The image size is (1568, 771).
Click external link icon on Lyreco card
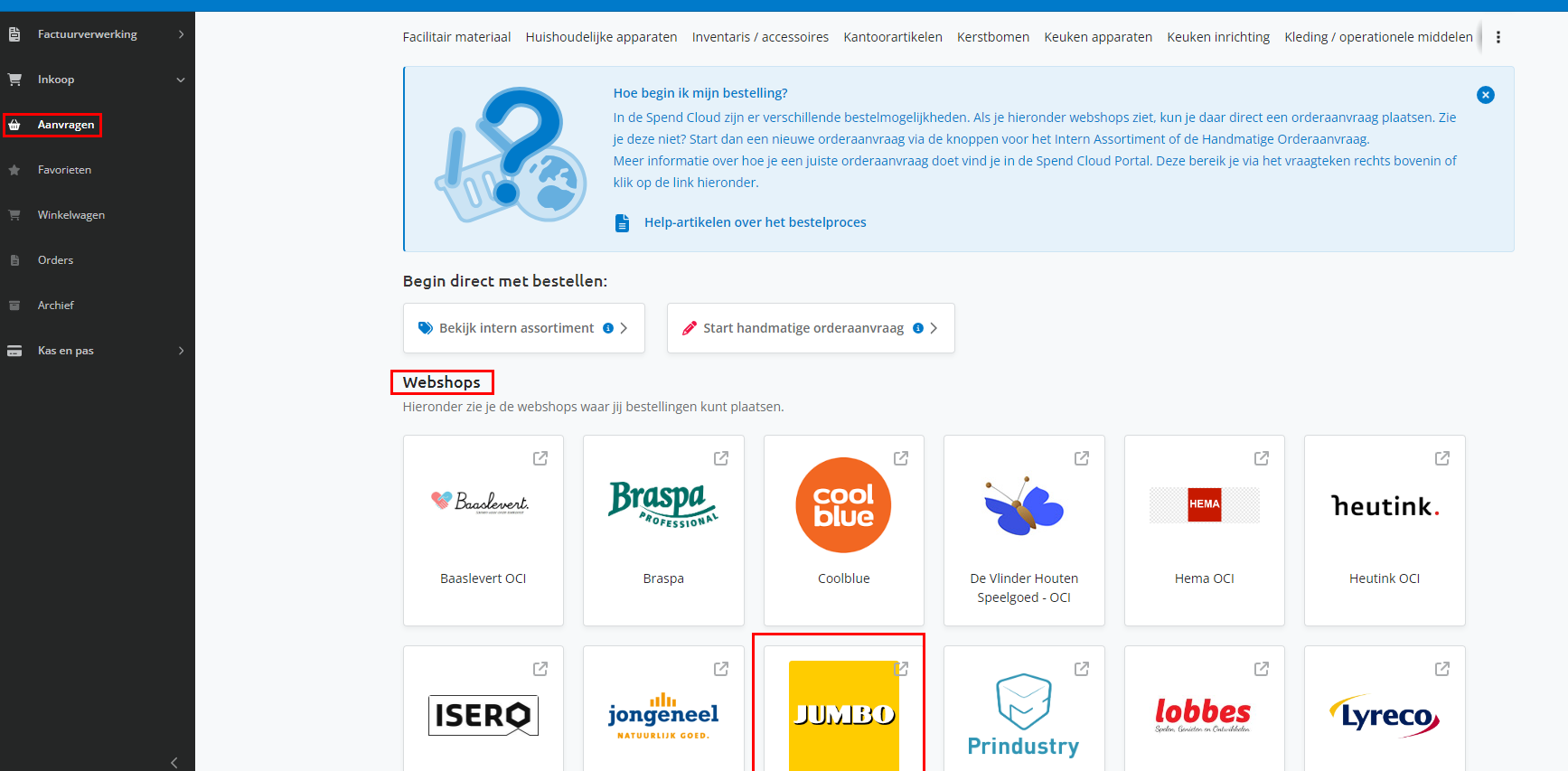(1442, 669)
